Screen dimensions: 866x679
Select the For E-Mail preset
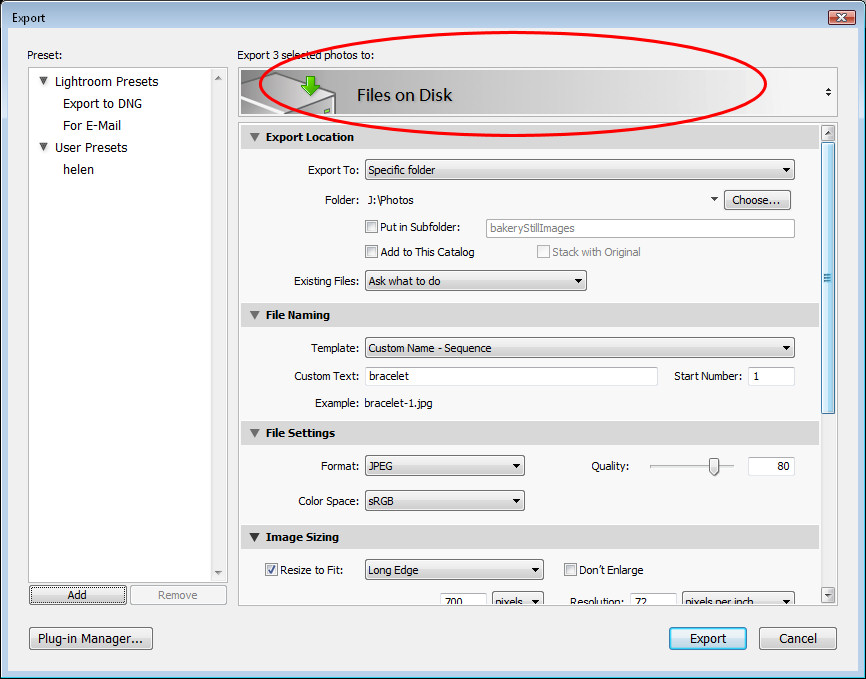point(92,125)
